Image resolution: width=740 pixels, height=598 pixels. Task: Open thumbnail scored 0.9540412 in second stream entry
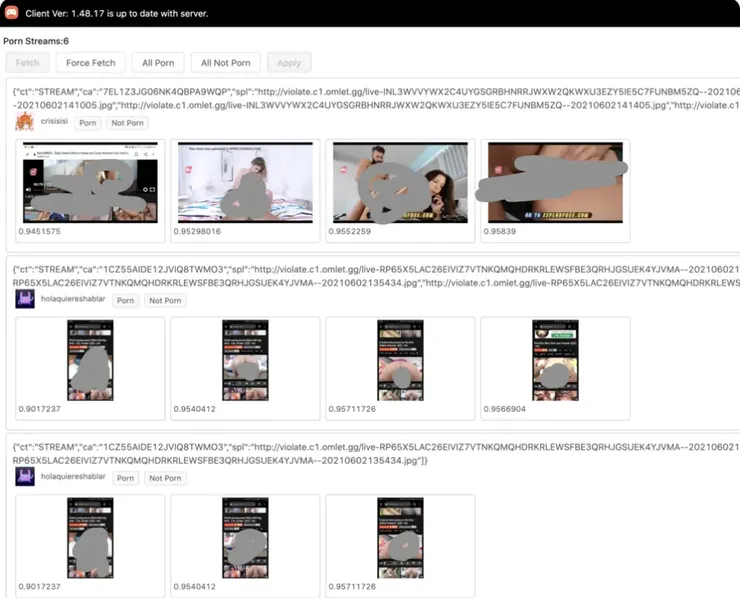pyautogui.click(x=245, y=360)
